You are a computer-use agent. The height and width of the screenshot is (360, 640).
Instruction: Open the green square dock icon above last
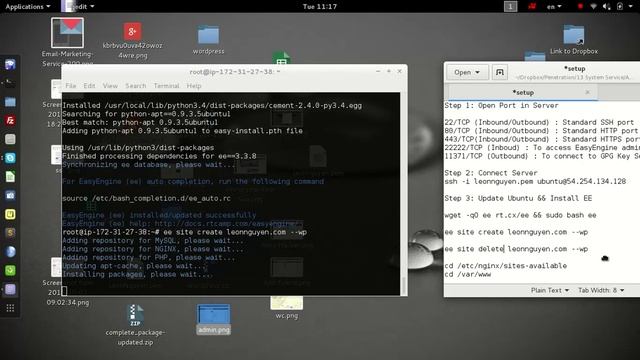[10, 270]
